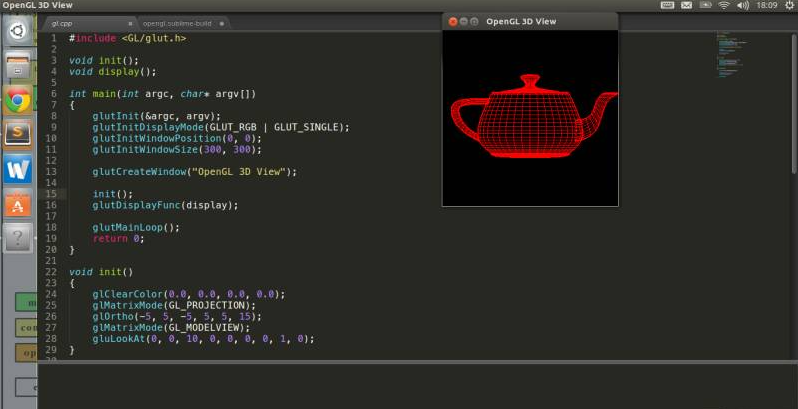Close the gl.cpp tab

130,23
